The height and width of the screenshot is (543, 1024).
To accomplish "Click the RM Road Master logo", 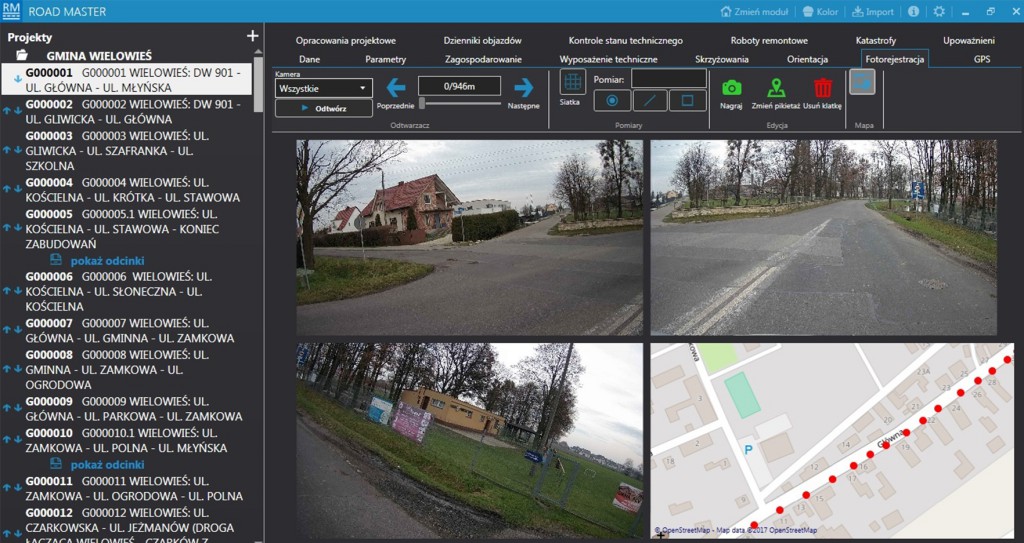I will tap(12, 11).
